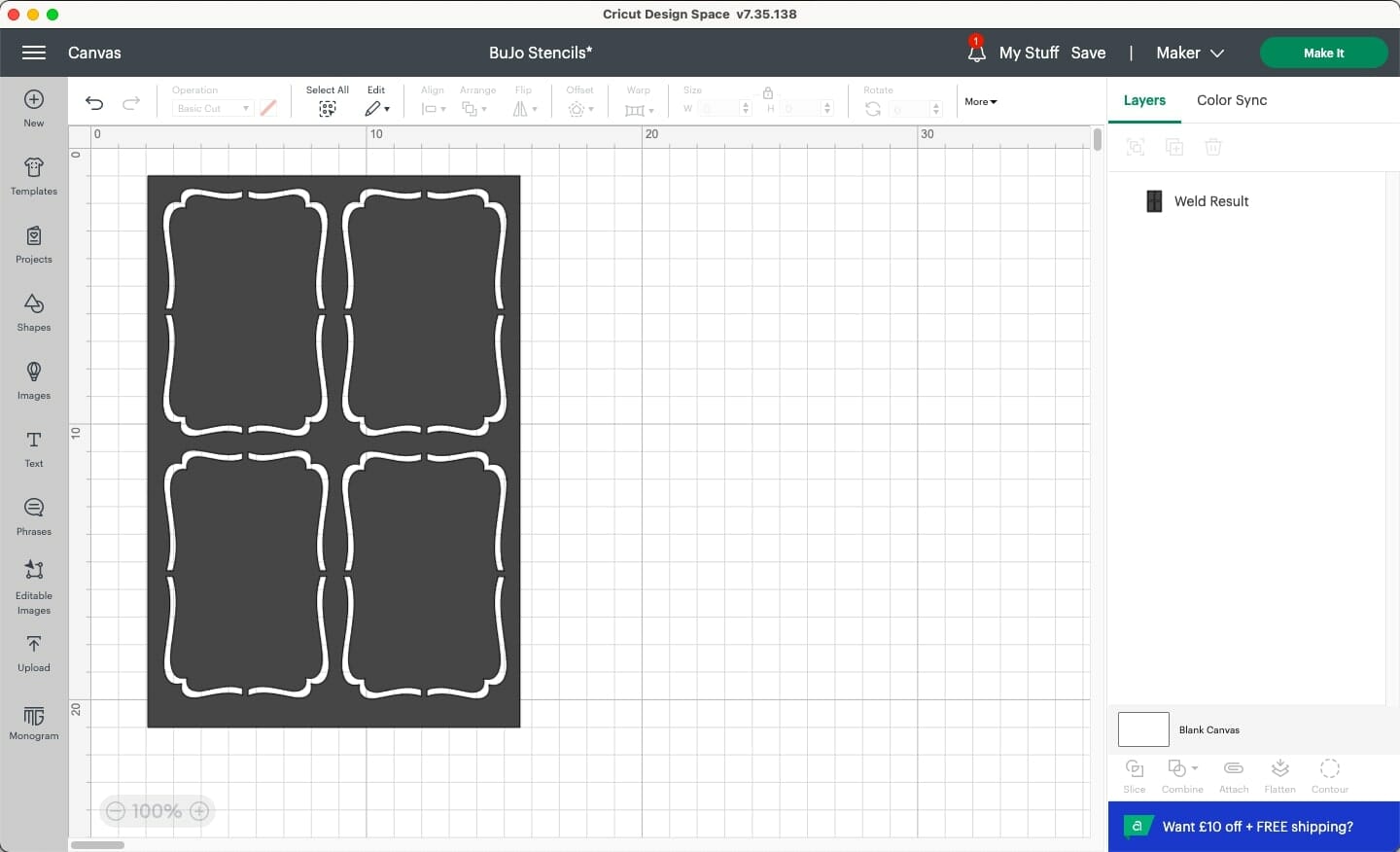Select the Monogram tool
Image resolution: width=1400 pixels, height=852 pixels.
pyautogui.click(x=33, y=723)
